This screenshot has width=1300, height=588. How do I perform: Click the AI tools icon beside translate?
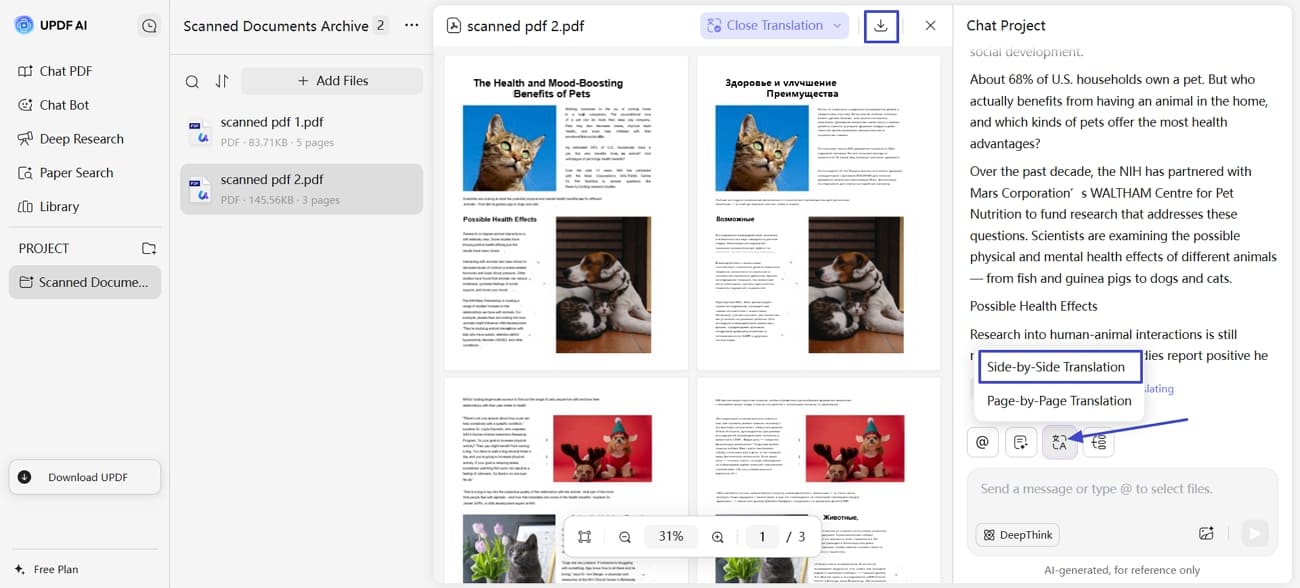click(x=1097, y=441)
